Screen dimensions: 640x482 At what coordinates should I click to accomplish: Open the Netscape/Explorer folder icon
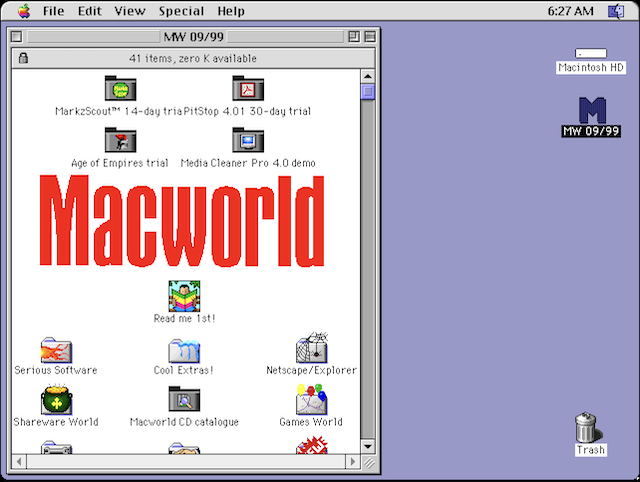(312, 348)
